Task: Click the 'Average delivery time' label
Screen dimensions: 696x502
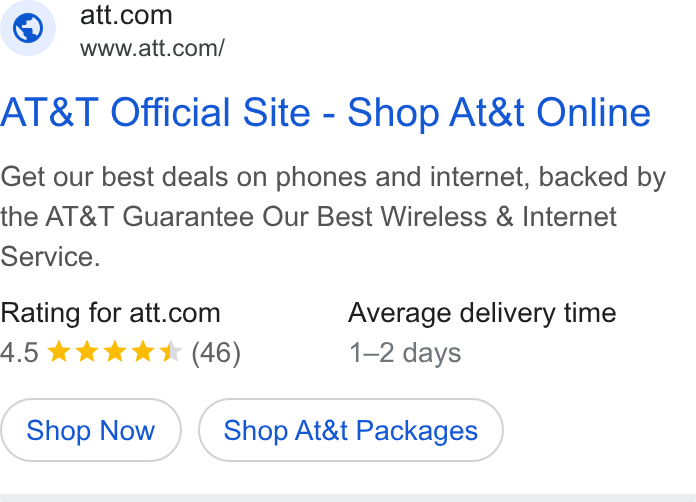Action: (482, 313)
